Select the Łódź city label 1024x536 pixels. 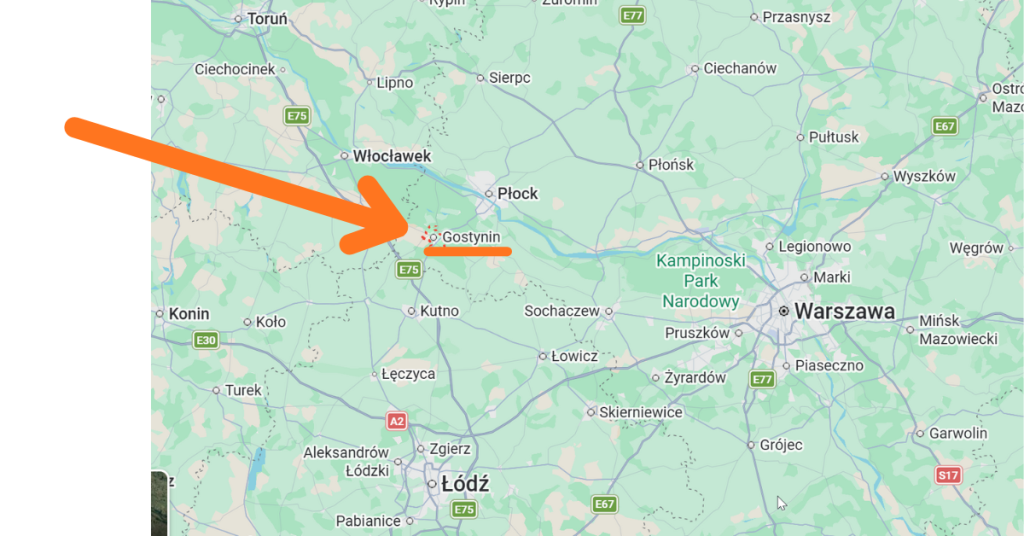(x=465, y=484)
